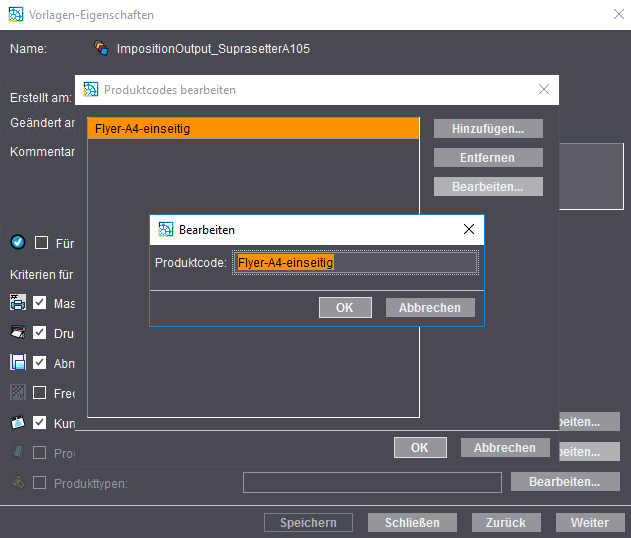The image size is (631, 538).
Task: Untick the 'Kun' criteria checkbox
Action: tap(40, 422)
